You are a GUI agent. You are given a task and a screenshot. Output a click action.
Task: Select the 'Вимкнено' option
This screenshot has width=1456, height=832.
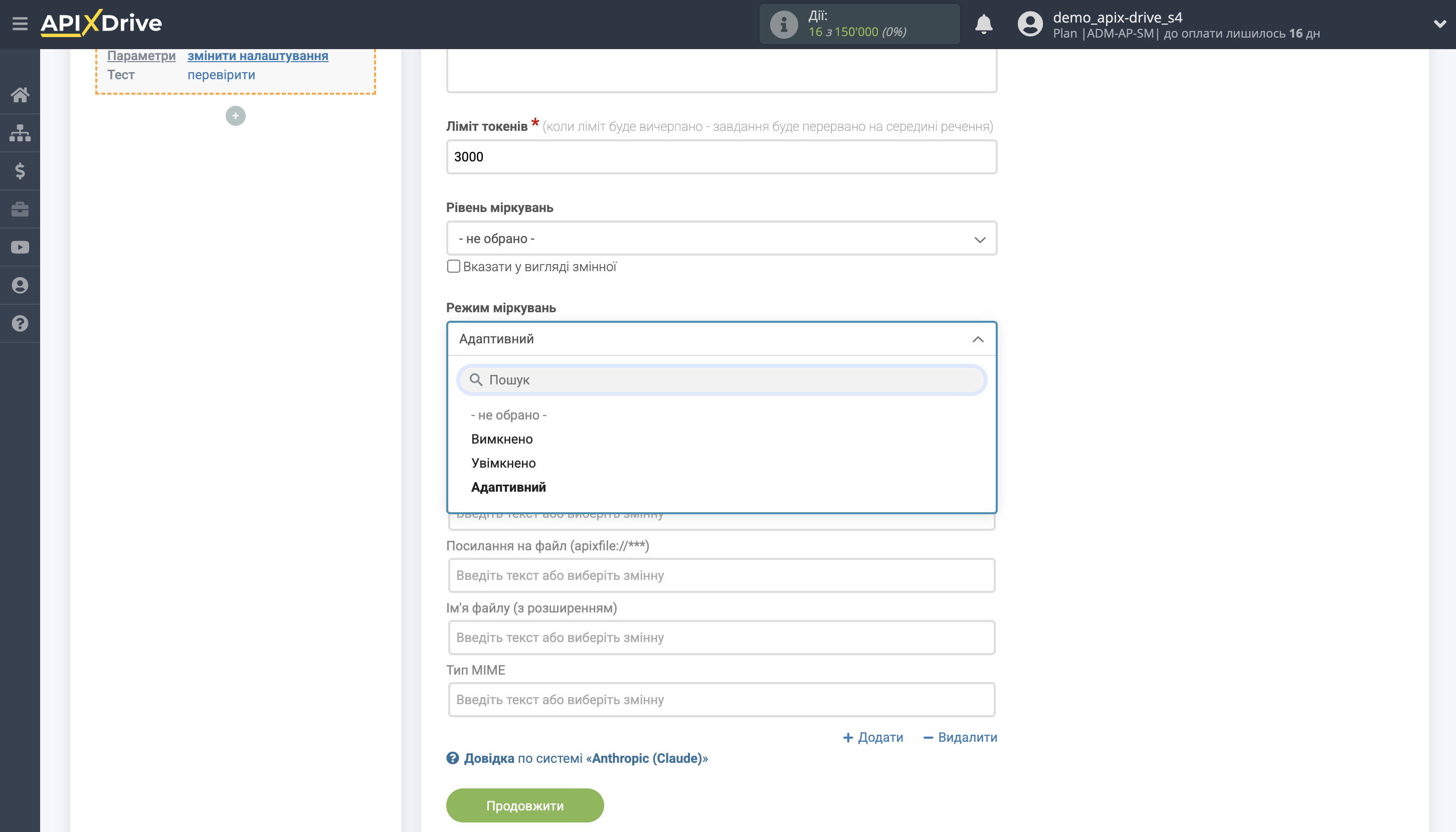(502, 439)
